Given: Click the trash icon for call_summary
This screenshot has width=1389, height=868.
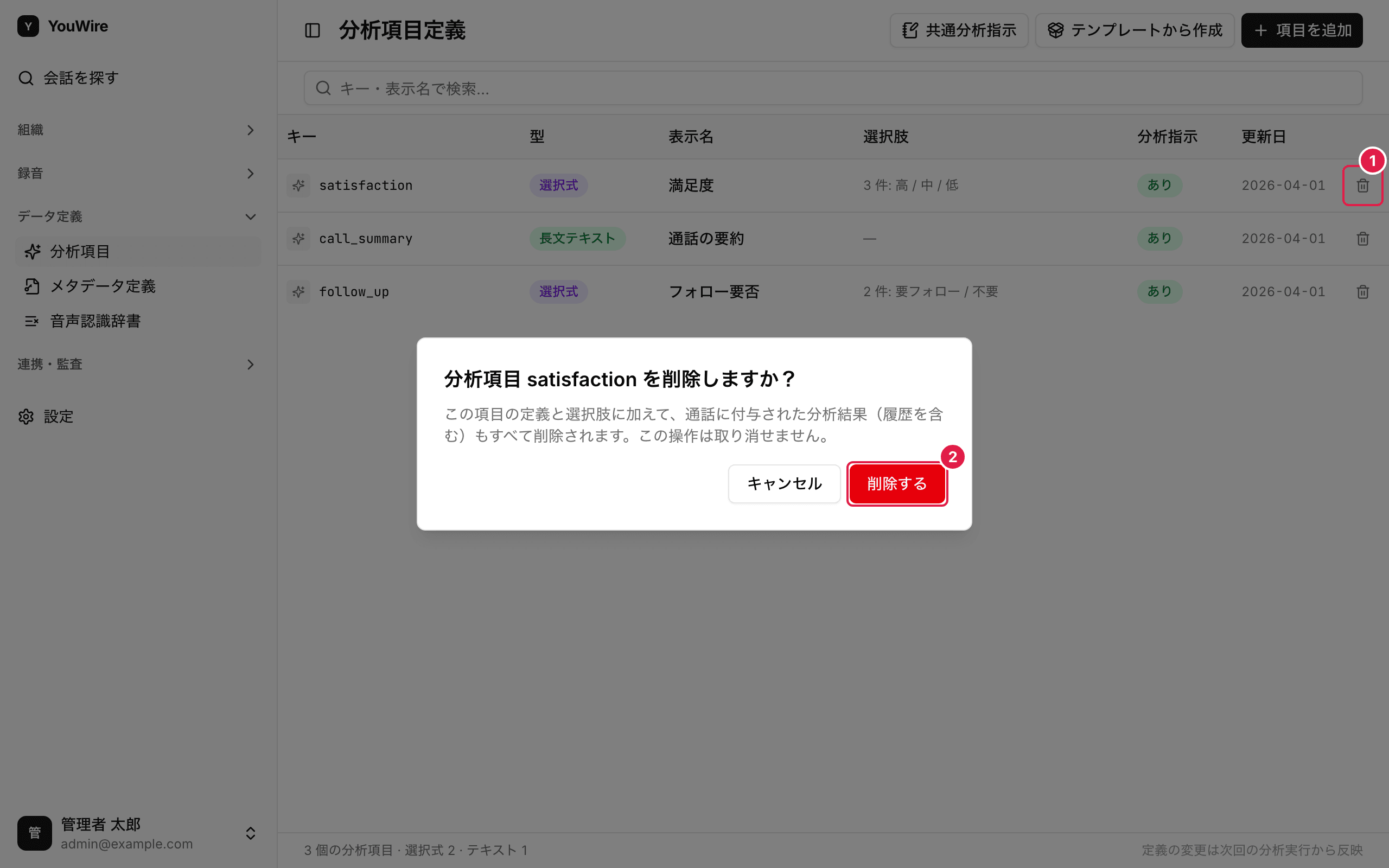Looking at the screenshot, I should point(1362,238).
